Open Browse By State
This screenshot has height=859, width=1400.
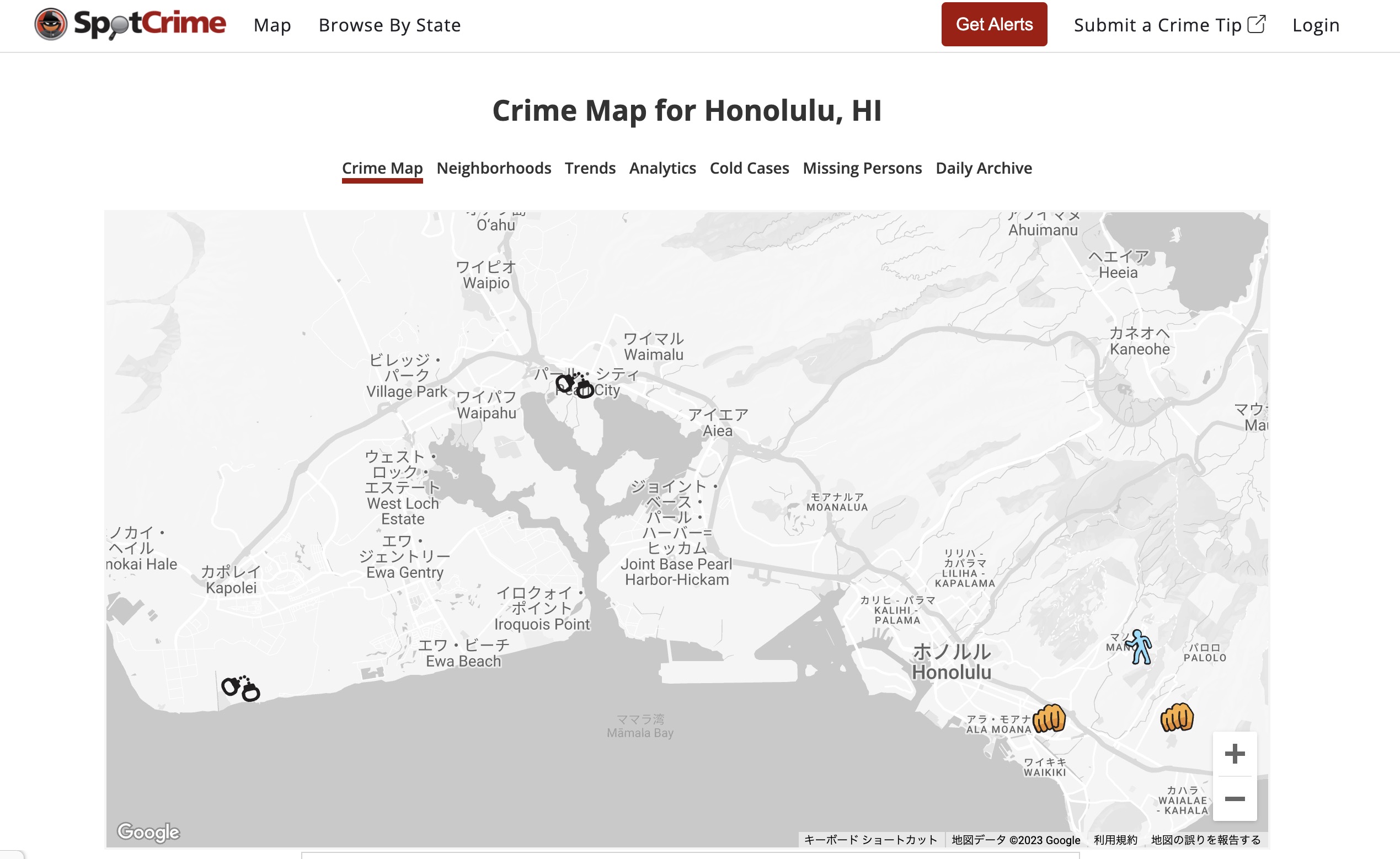(390, 25)
